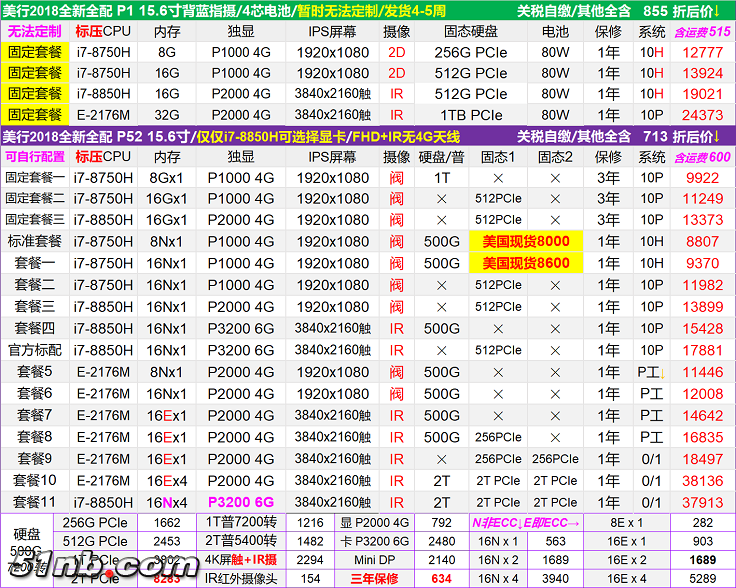Select the magenta P3200 6G cell
Image resolution: width=736 pixels, height=588 pixels.
pyautogui.click(x=240, y=502)
